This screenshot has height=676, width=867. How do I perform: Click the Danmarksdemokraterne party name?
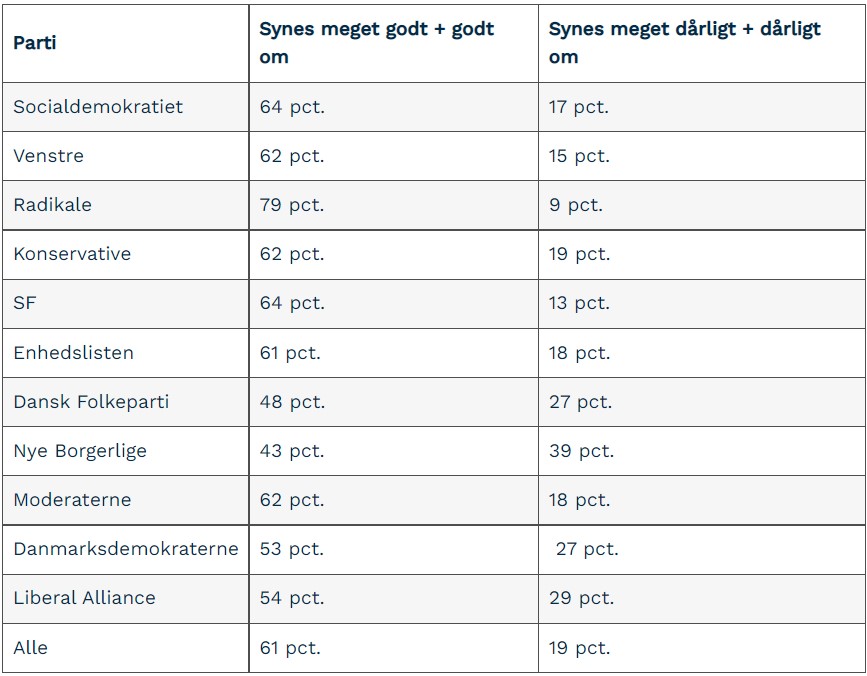pyautogui.click(x=126, y=549)
